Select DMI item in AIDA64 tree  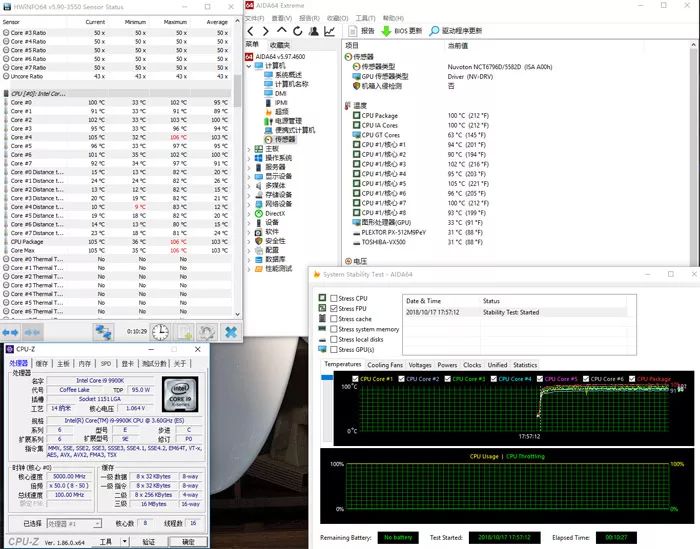[x=275, y=93]
